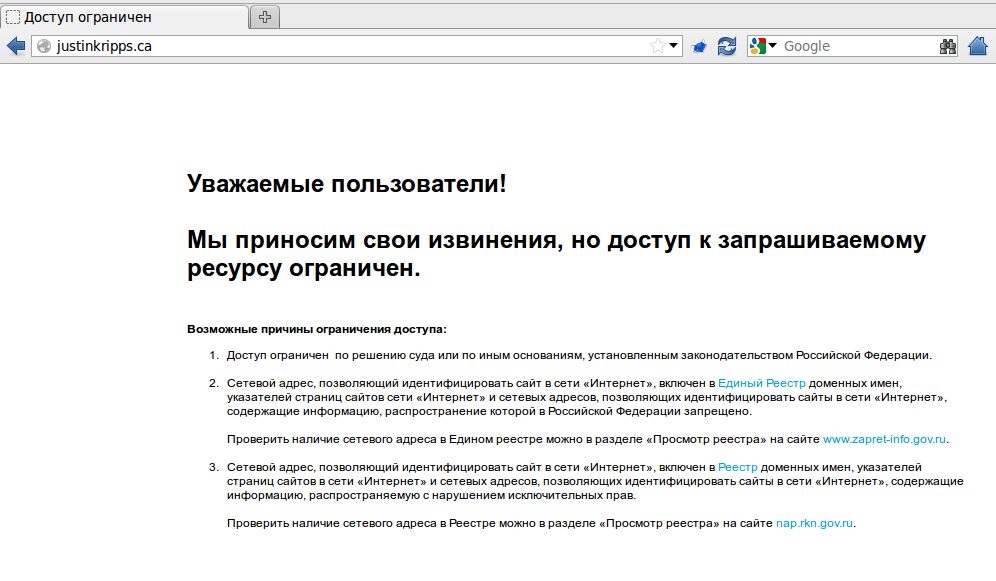Click the tab's page favicon placeholder
This screenshot has height=581, width=996.
pyautogui.click(x=13, y=17)
